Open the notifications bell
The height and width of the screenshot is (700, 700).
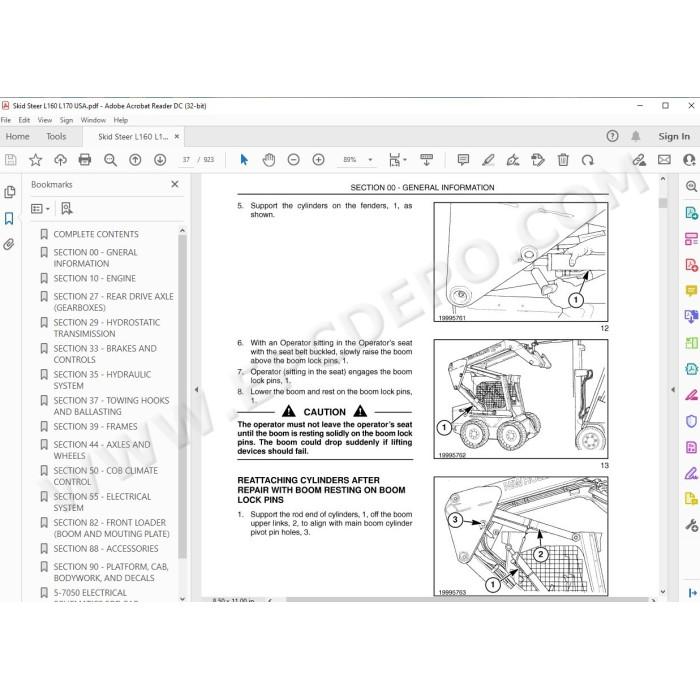tap(636, 136)
